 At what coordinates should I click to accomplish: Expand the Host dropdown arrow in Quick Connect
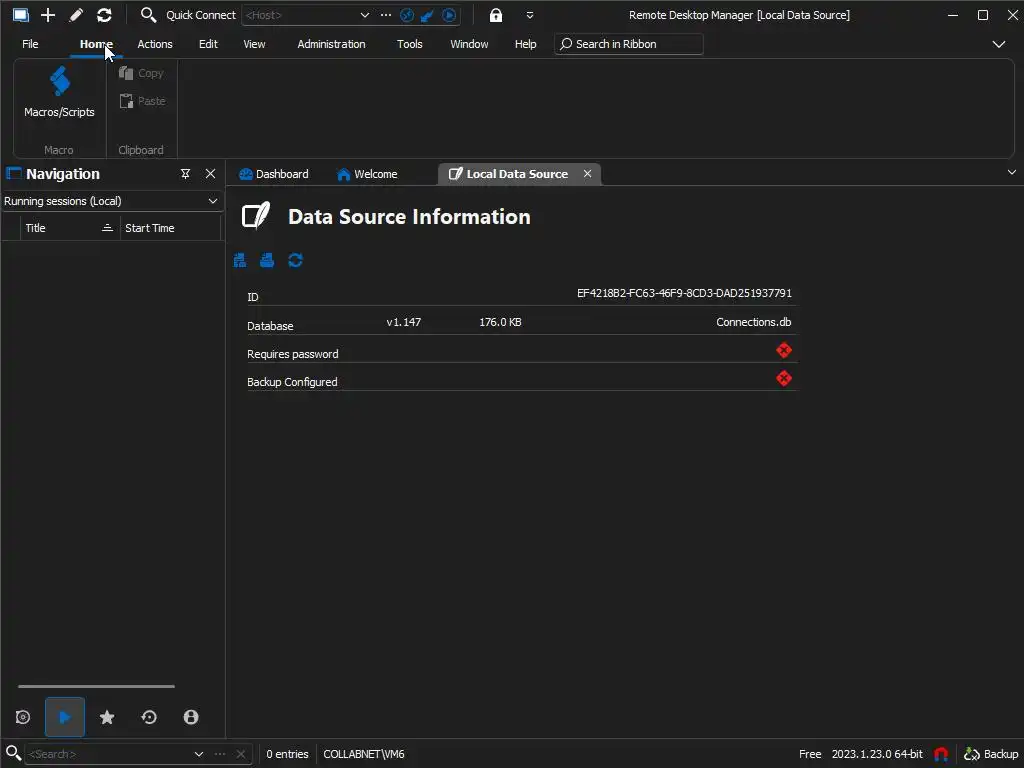[364, 15]
